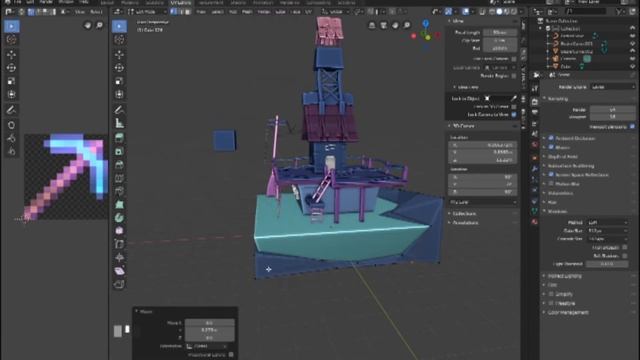Screen dimensions: 640x360
Task: Select the Move tool in UV editor toolbar
Action: (x=11, y=54)
